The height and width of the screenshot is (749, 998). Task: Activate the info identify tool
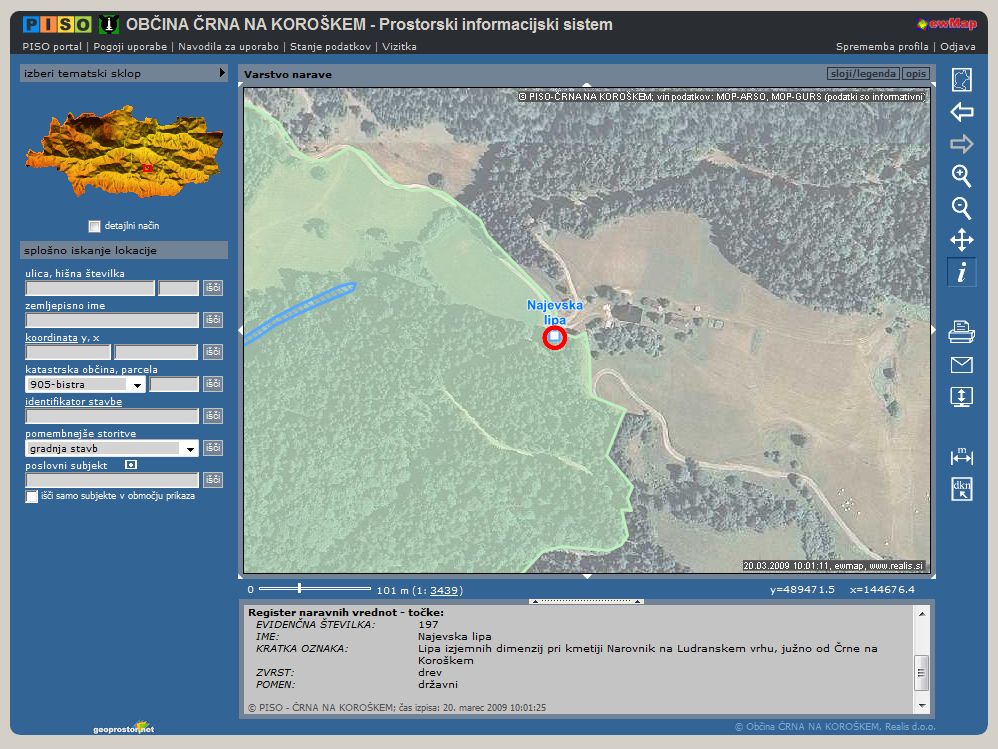click(x=961, y=273)
